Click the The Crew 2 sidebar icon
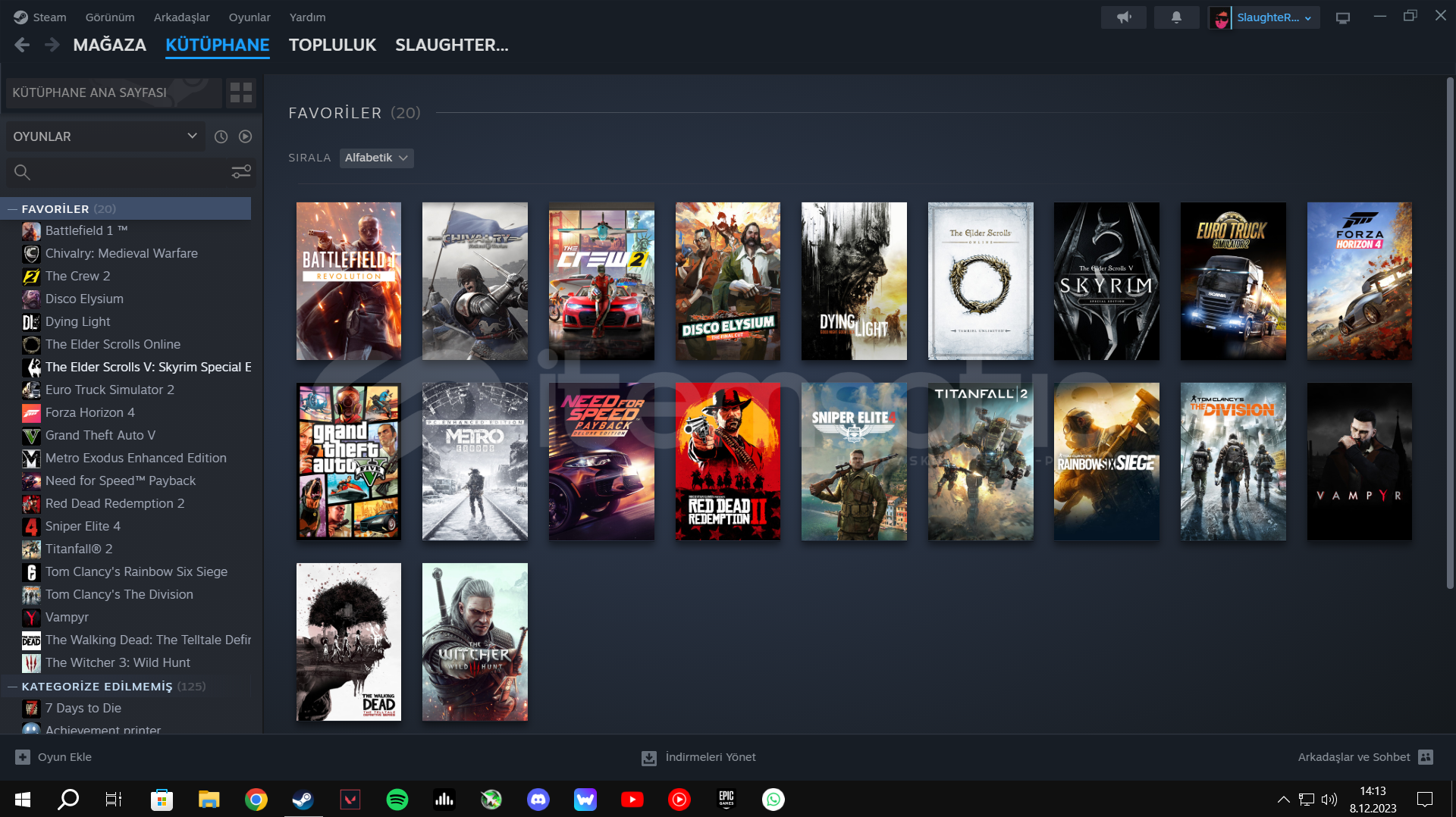 click(31, 277)
